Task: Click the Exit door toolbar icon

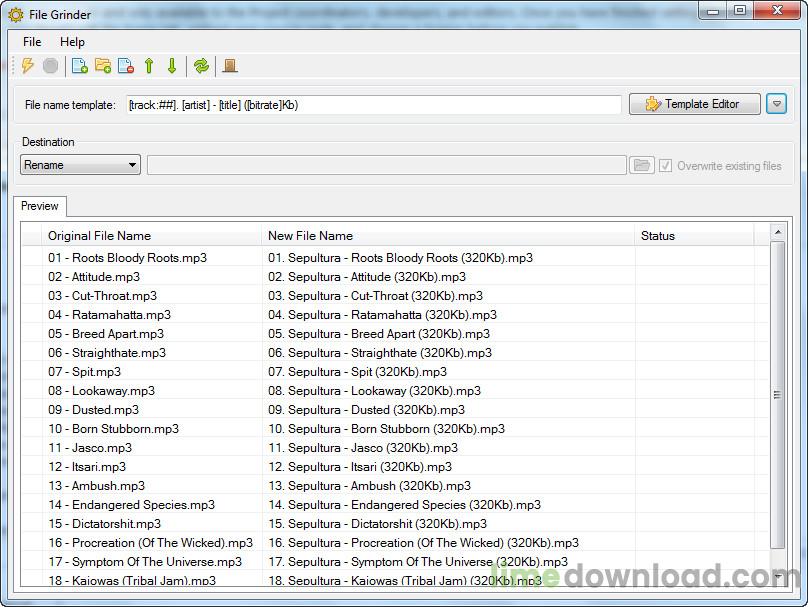Action: (230, 65)
